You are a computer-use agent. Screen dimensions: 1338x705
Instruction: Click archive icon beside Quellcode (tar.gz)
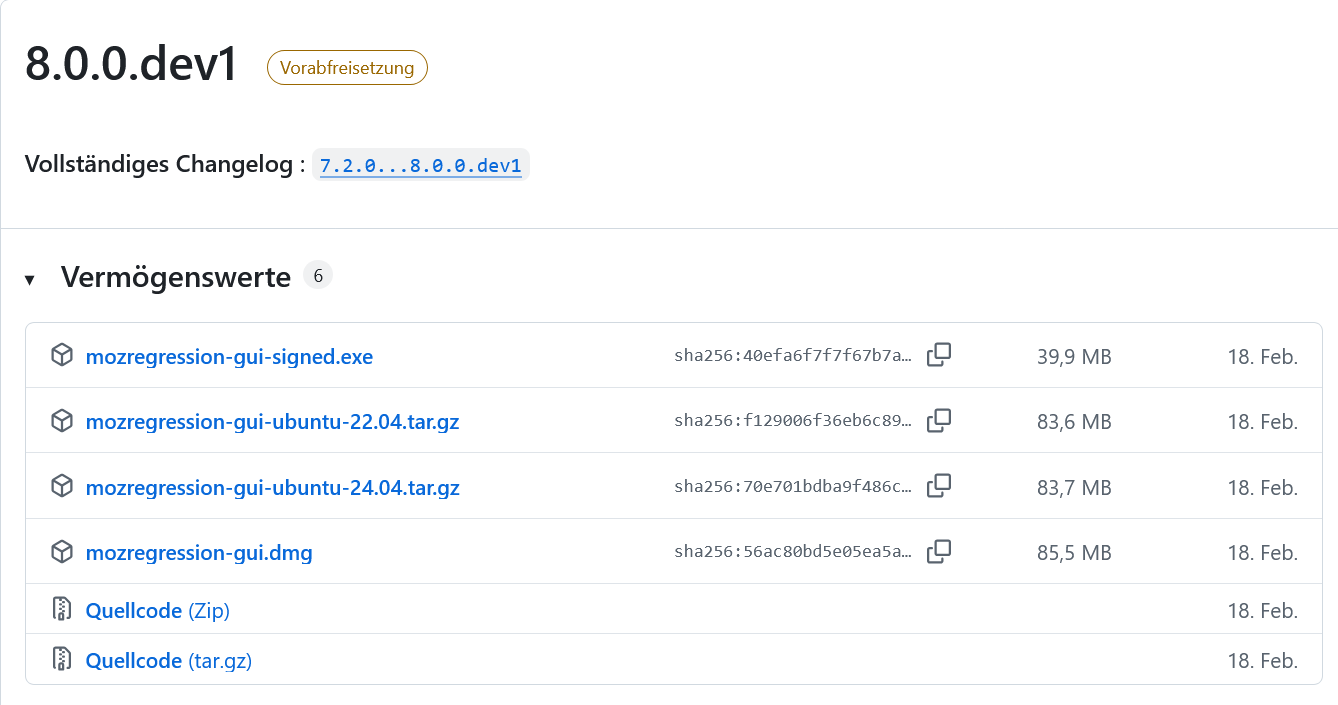tap(62, 659)
